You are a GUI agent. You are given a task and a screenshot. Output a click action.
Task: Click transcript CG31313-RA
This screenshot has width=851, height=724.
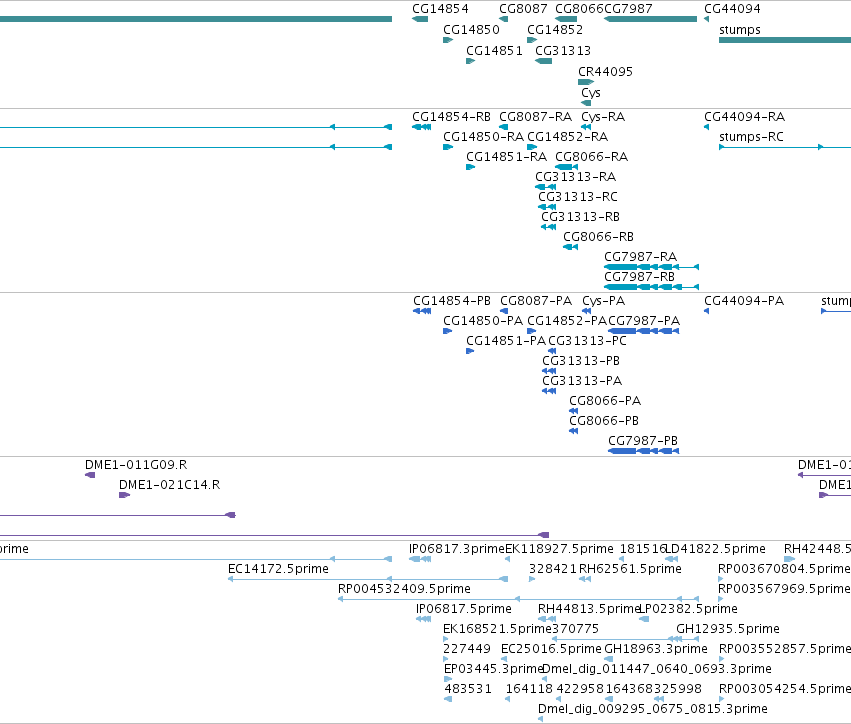point(545,187)
